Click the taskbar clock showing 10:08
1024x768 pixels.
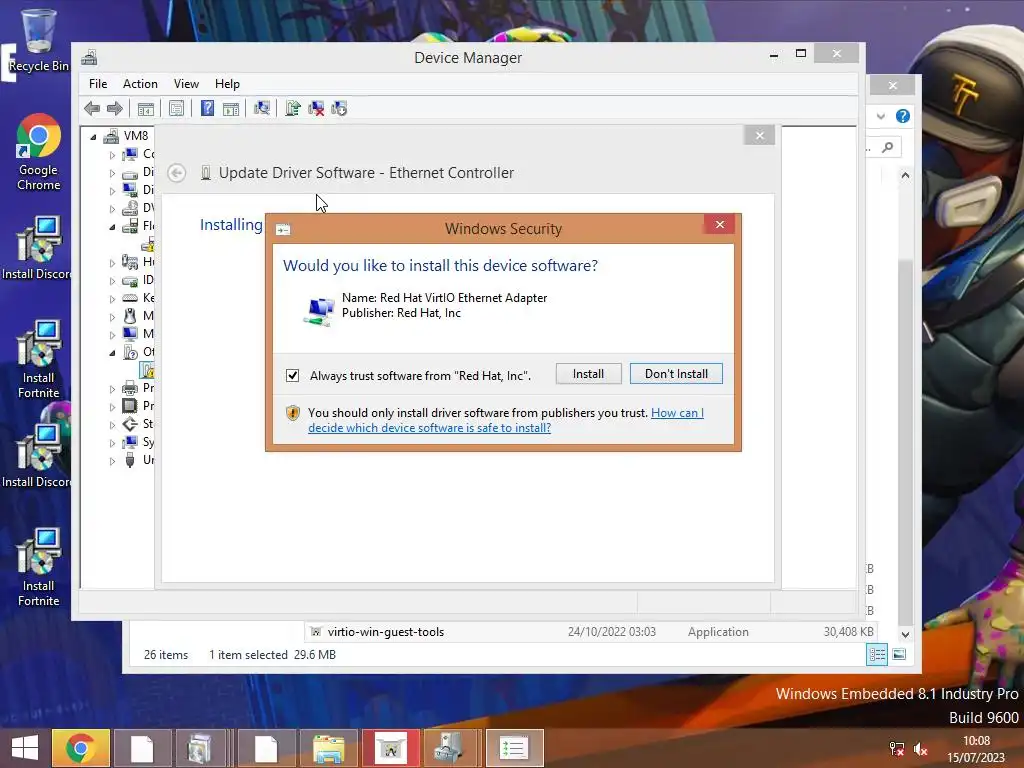coord(976,749)
